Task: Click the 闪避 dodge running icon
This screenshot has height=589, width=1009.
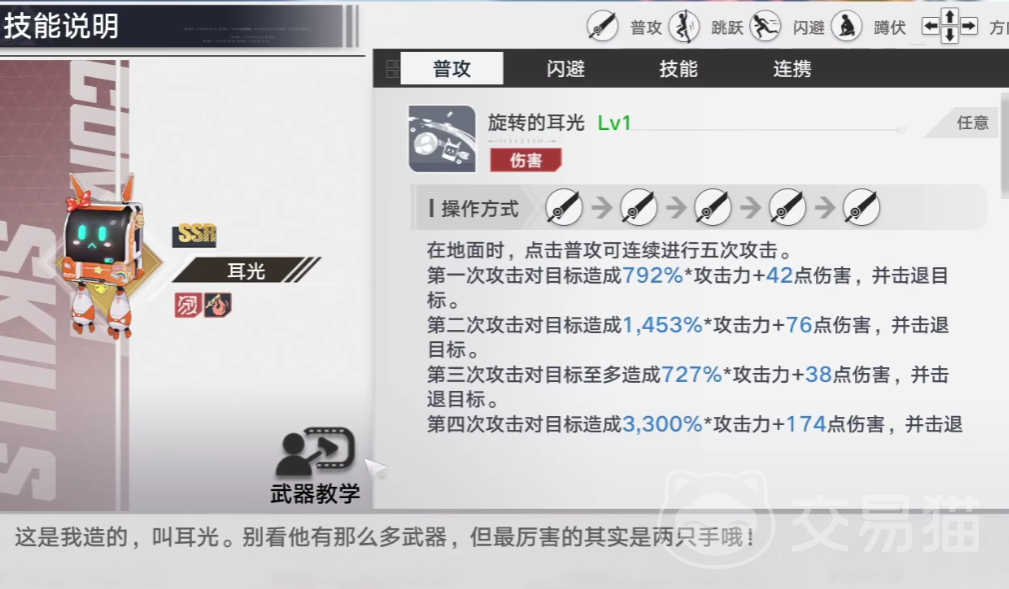Action: pyautogui.click(x=765, y=27)
